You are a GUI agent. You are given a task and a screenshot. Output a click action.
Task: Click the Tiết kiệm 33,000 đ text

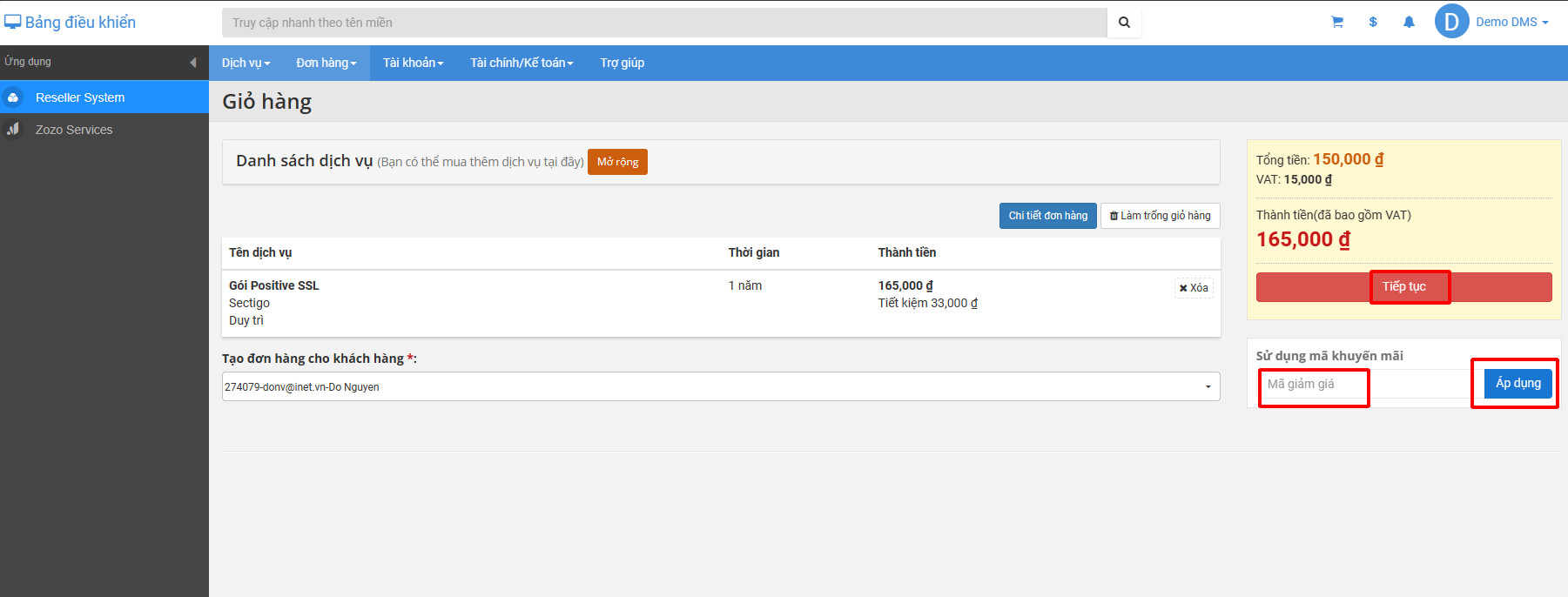[x=928, y=303]
